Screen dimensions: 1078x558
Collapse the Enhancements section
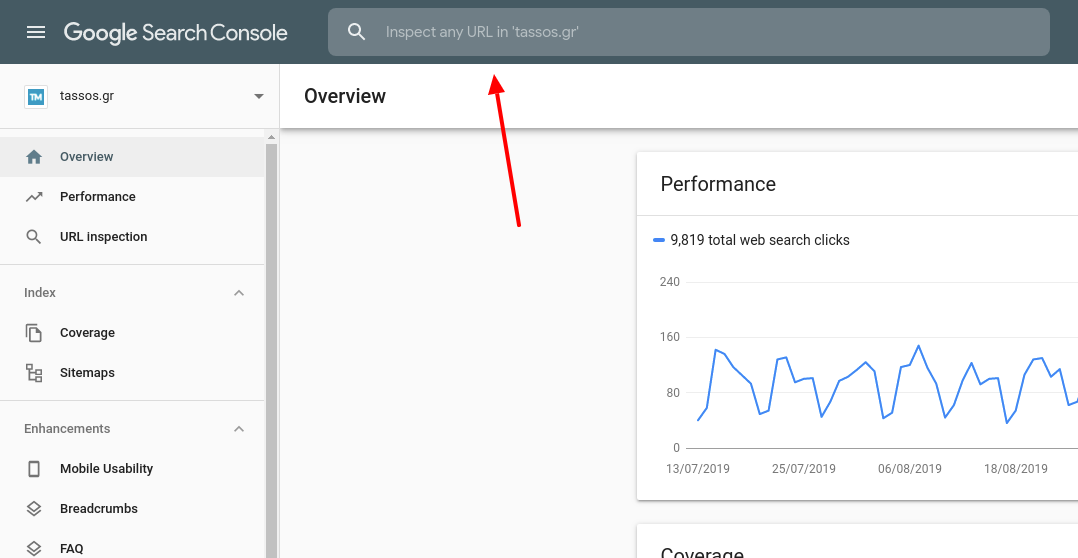[x=239, y=429]
